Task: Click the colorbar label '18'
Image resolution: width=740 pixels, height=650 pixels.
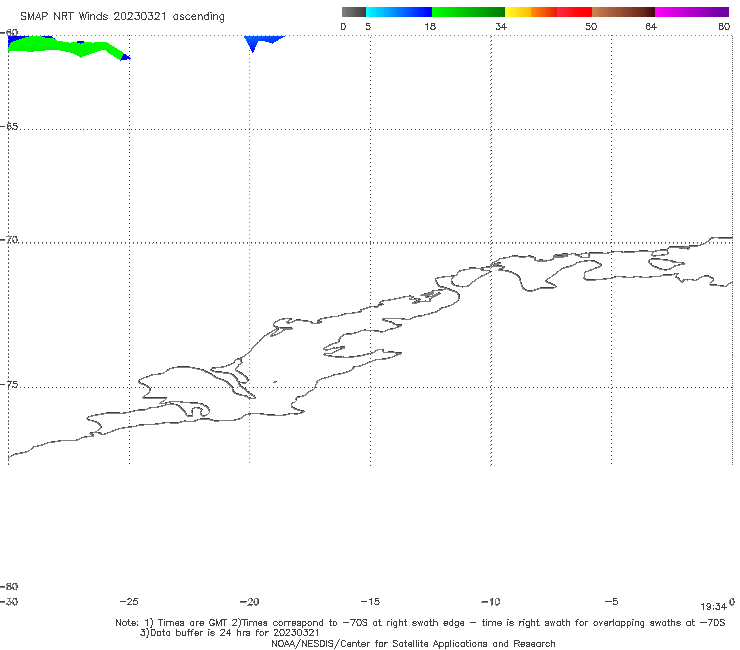Action: (x=430, y=26)
